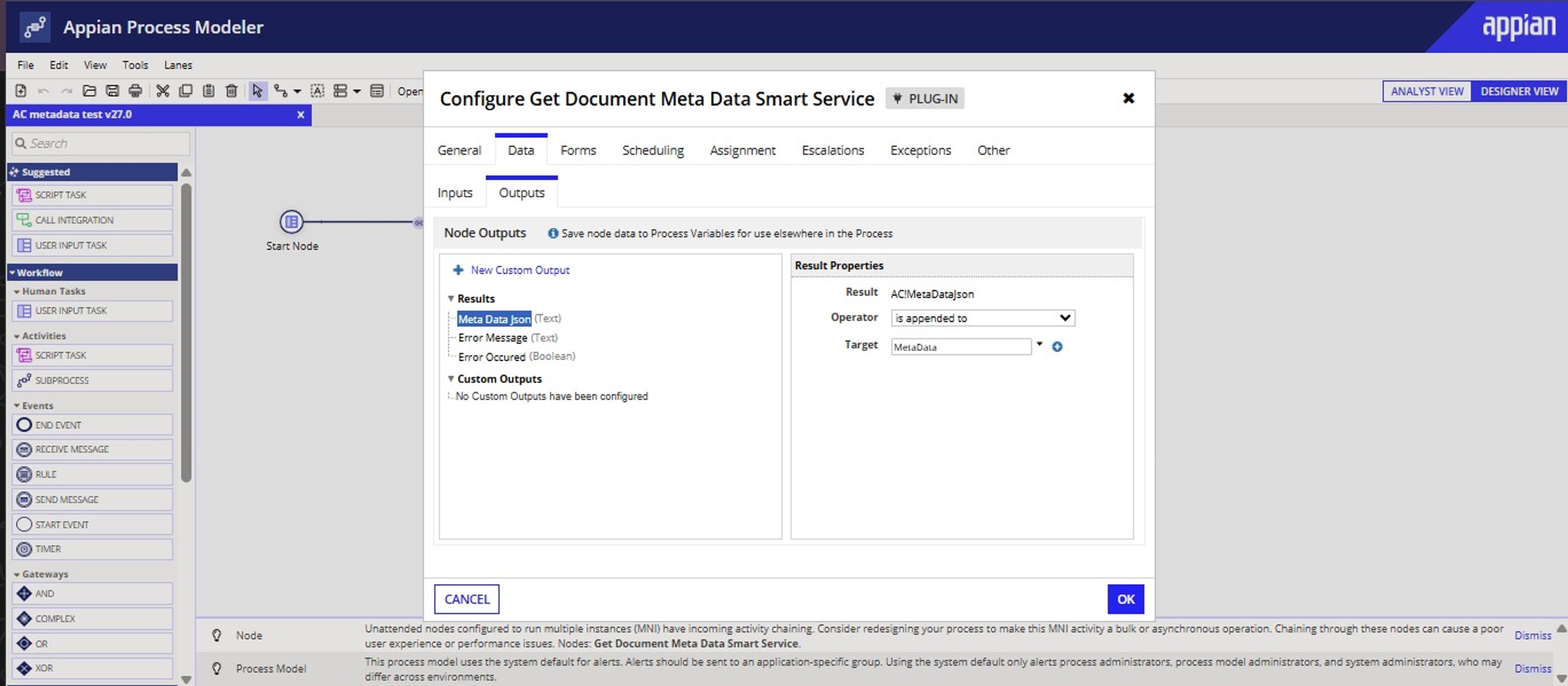
Task: Switch to the General tab
Action: 459,150
